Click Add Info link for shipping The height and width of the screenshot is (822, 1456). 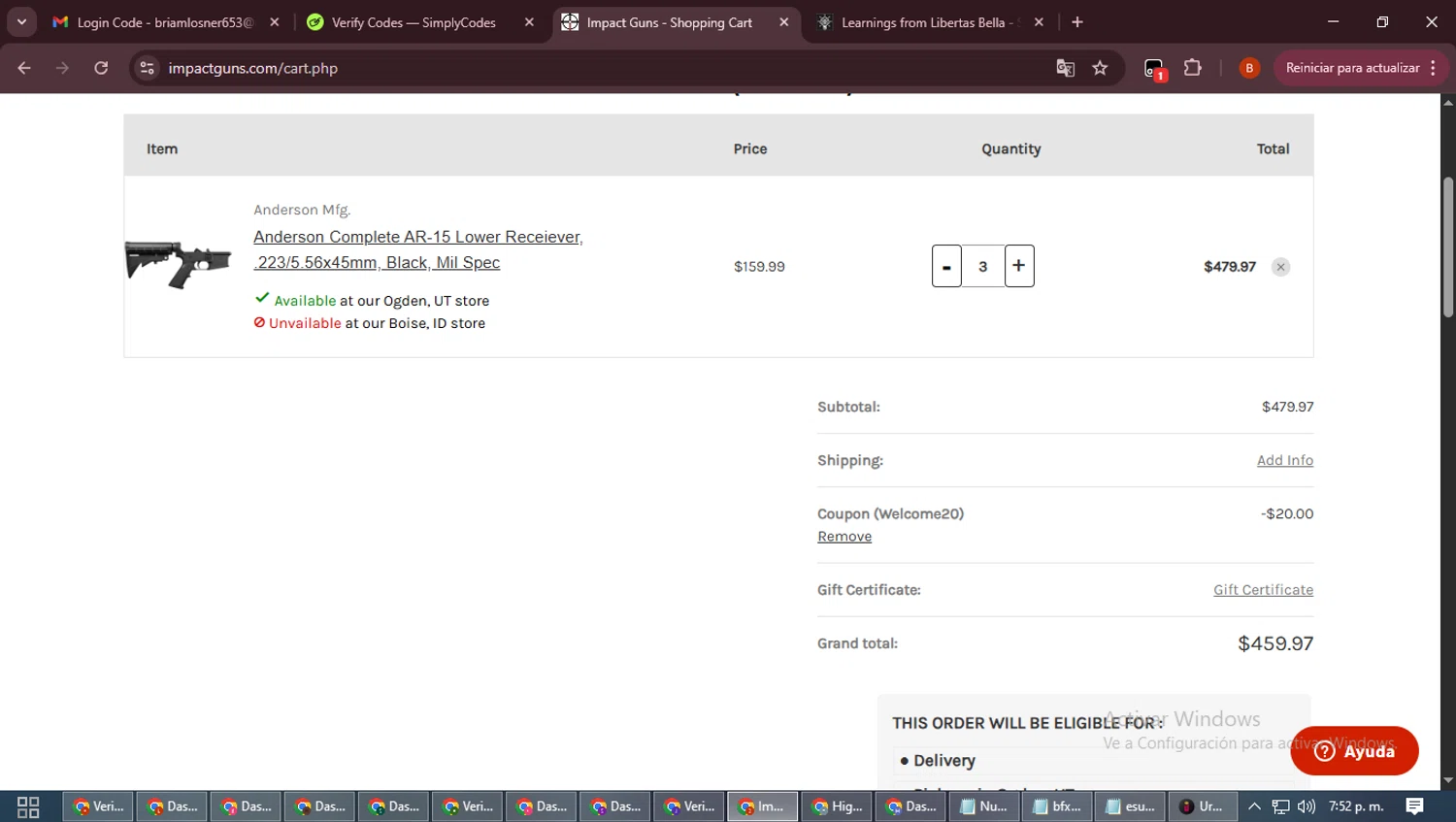point(1285,460)
